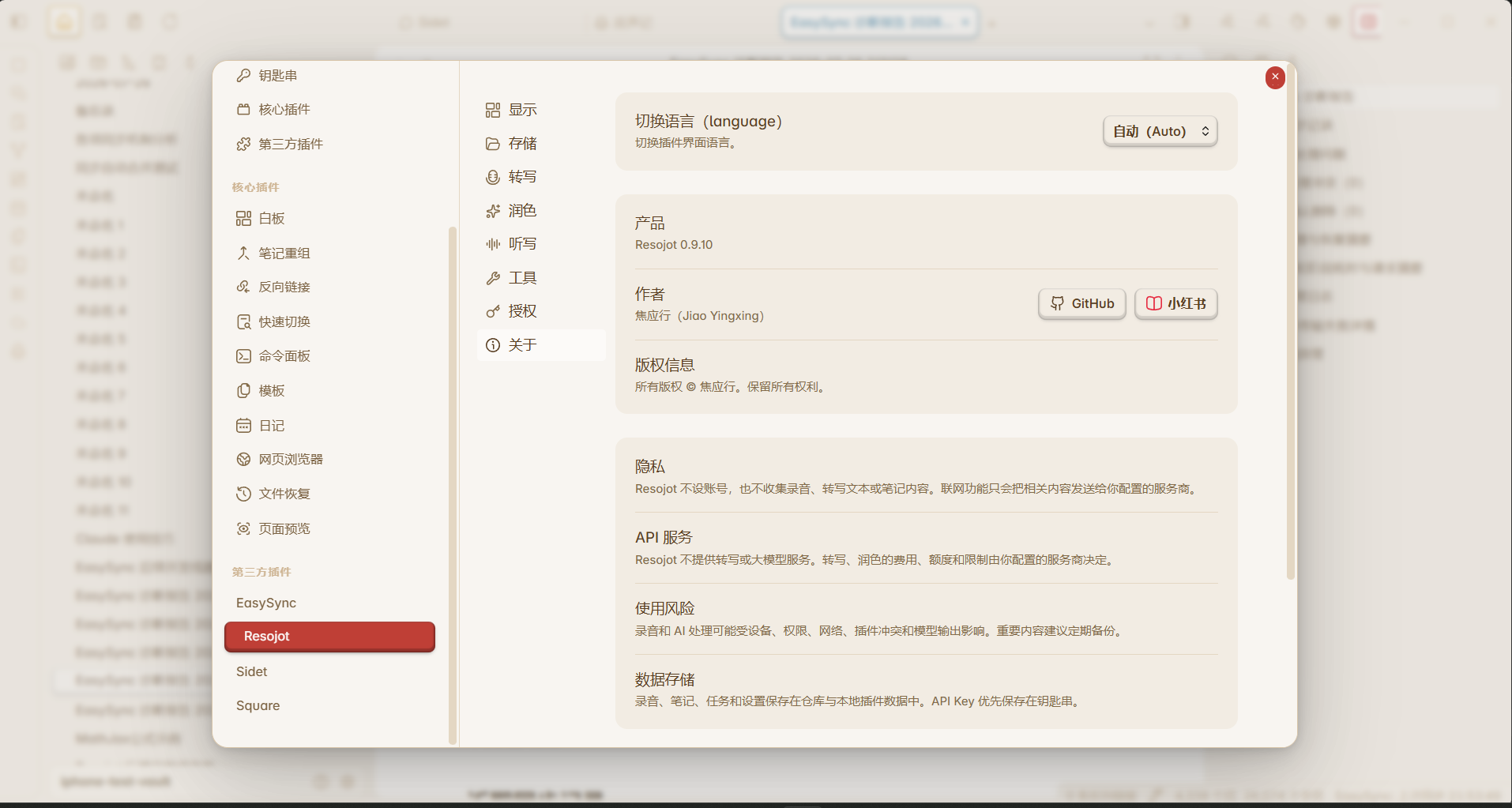Screen dimensions: 1512x808
Task: Click the 模板 templates icon
Action: 243,390
